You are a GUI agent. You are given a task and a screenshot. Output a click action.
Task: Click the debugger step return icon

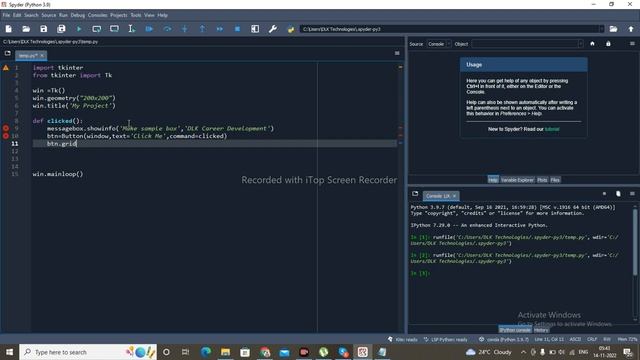point(202,29)
